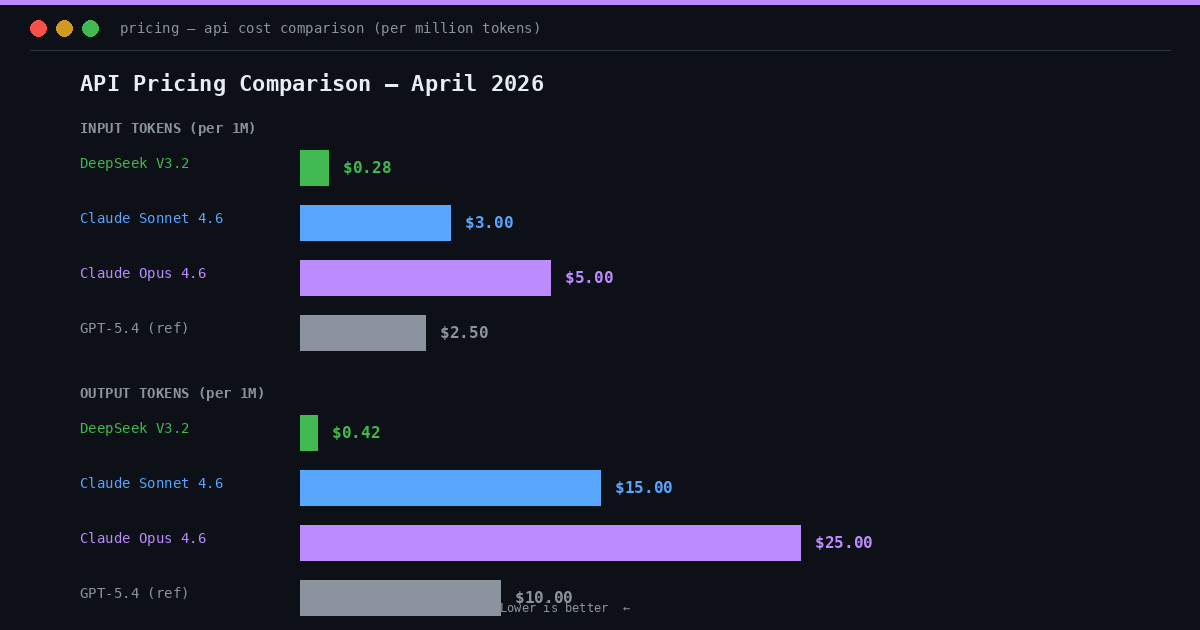Click the 'pricing — api cost comparison' title bar
Image resolution: width=1200 pixels, height=630 pixels.
[330, 28]
